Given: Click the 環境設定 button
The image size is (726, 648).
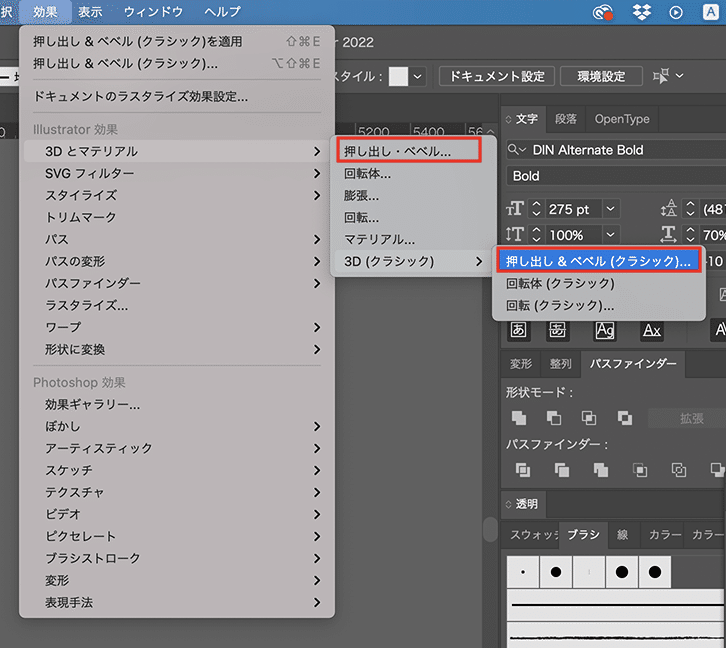Looking at the screenshot, I should [x=601, y=76].
